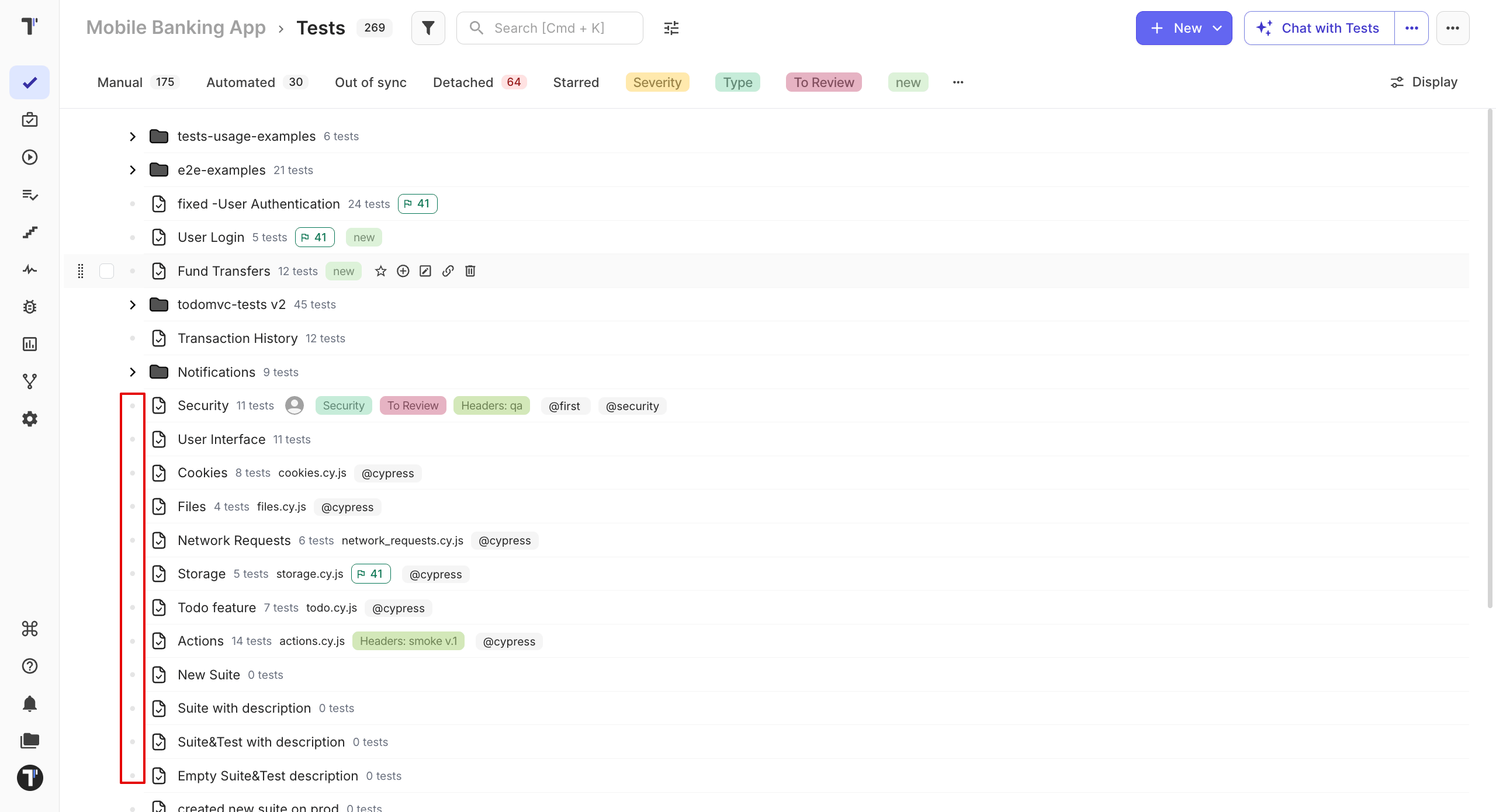Edit the Fund Transfers suite
The image size is (1496, 812).
(x=425, y=271)
